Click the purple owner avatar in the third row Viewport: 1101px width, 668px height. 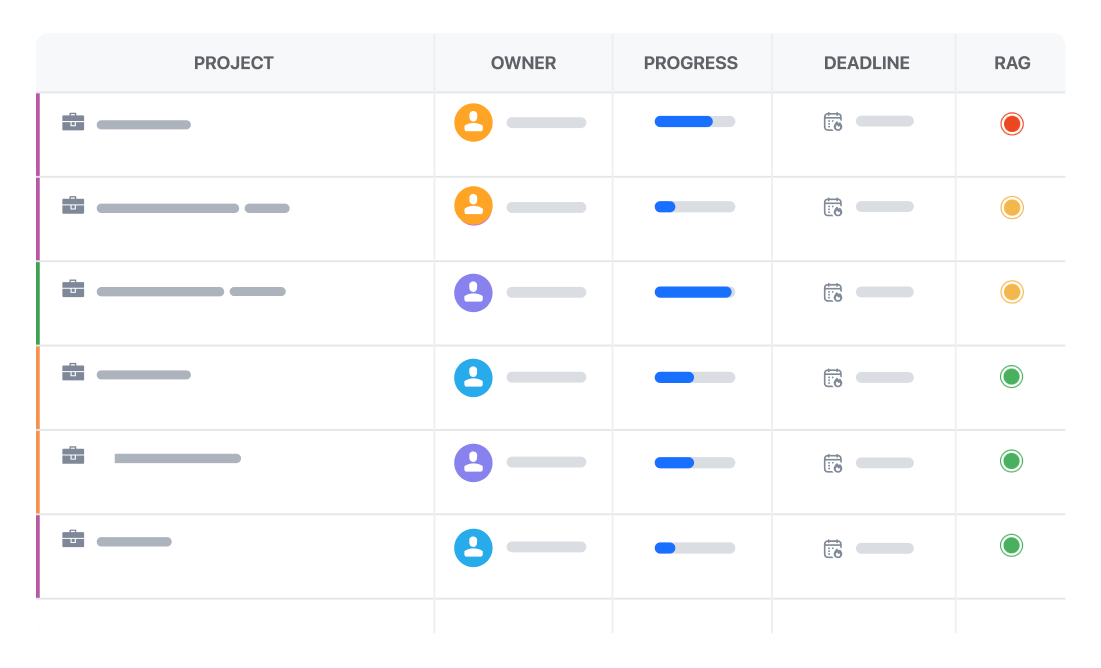[x=473, y=293]
